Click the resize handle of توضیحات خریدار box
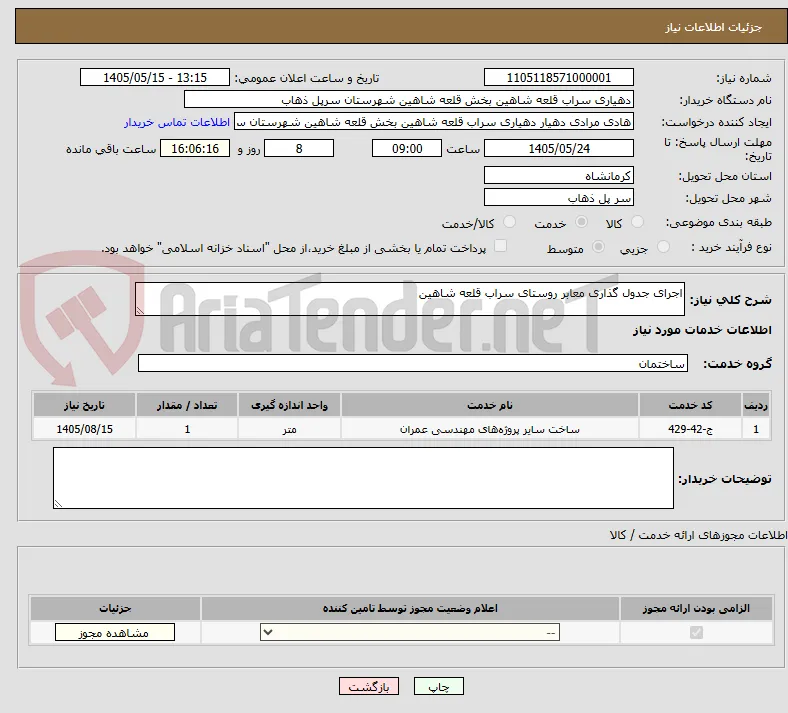This screenshot has width=788, height=713. coord(58,503)
